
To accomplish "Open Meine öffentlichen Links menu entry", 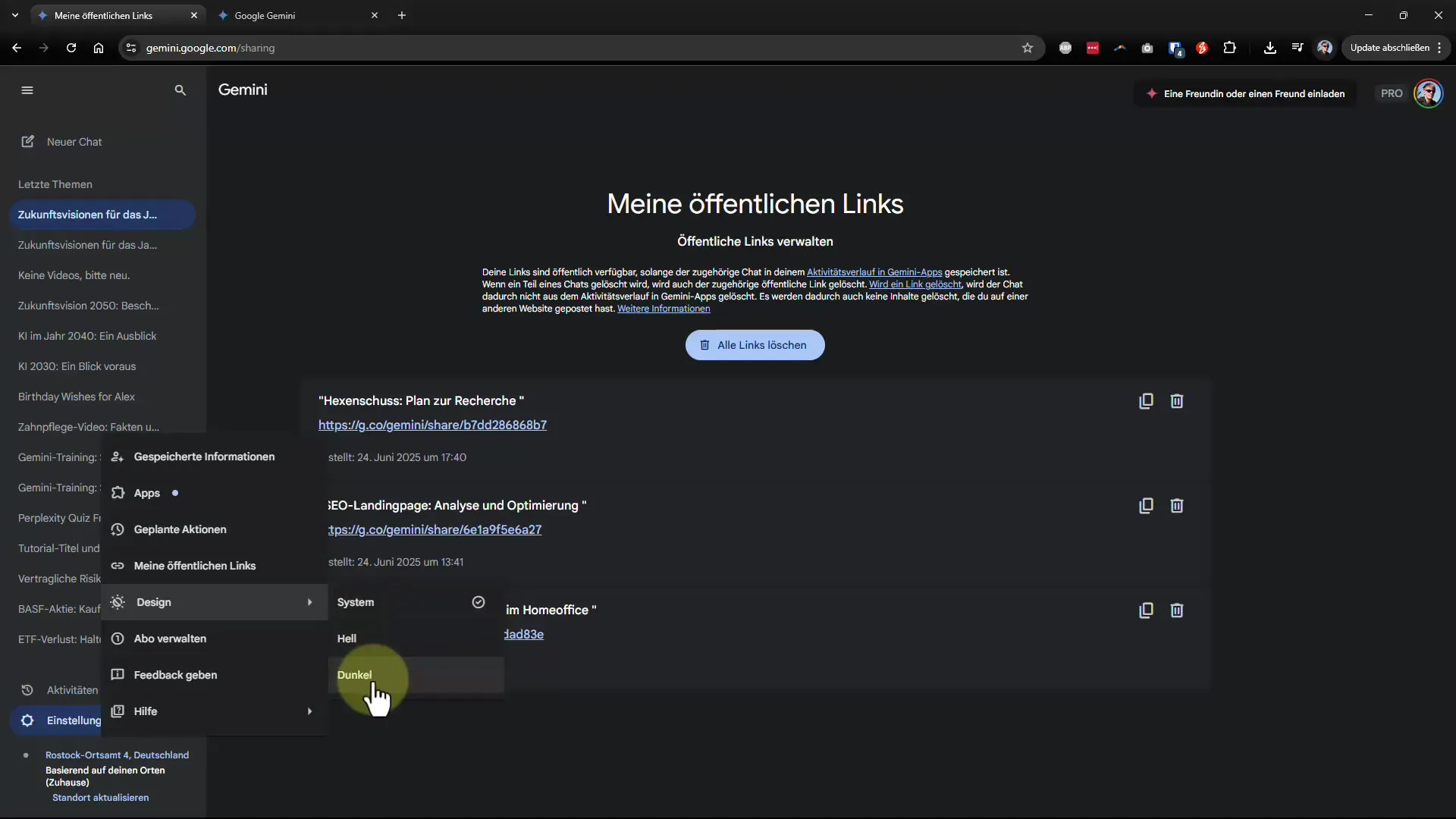I will click(x=215, y=566).
